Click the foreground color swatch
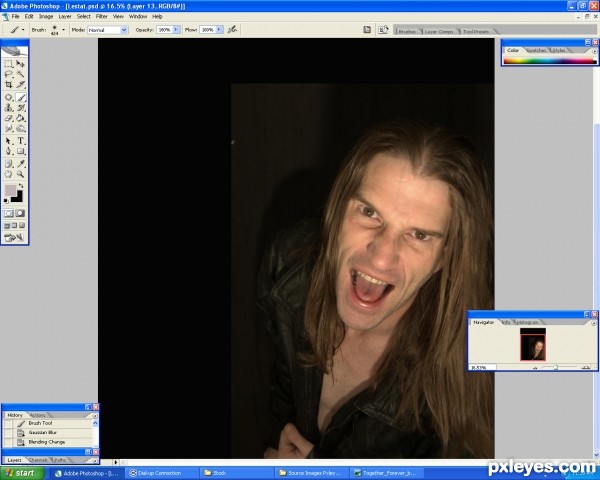 coord(10,190)
